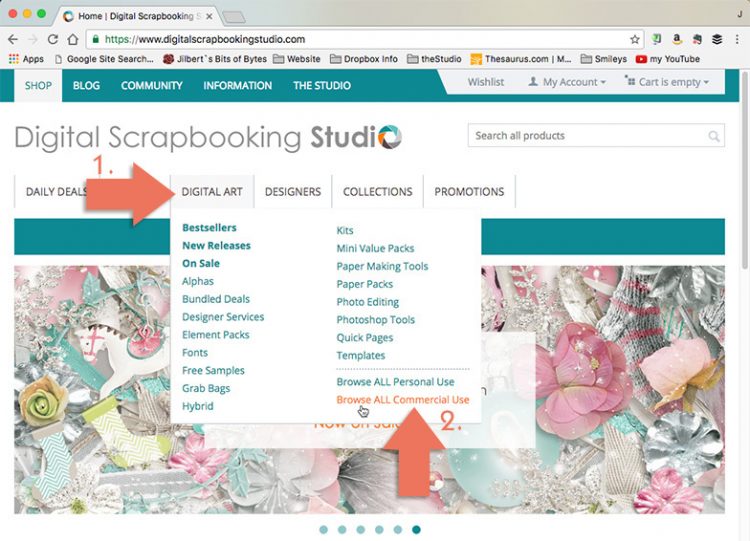Open the COMMUNITY navigation item
750x541 pixels.
(x=152, y=86)
